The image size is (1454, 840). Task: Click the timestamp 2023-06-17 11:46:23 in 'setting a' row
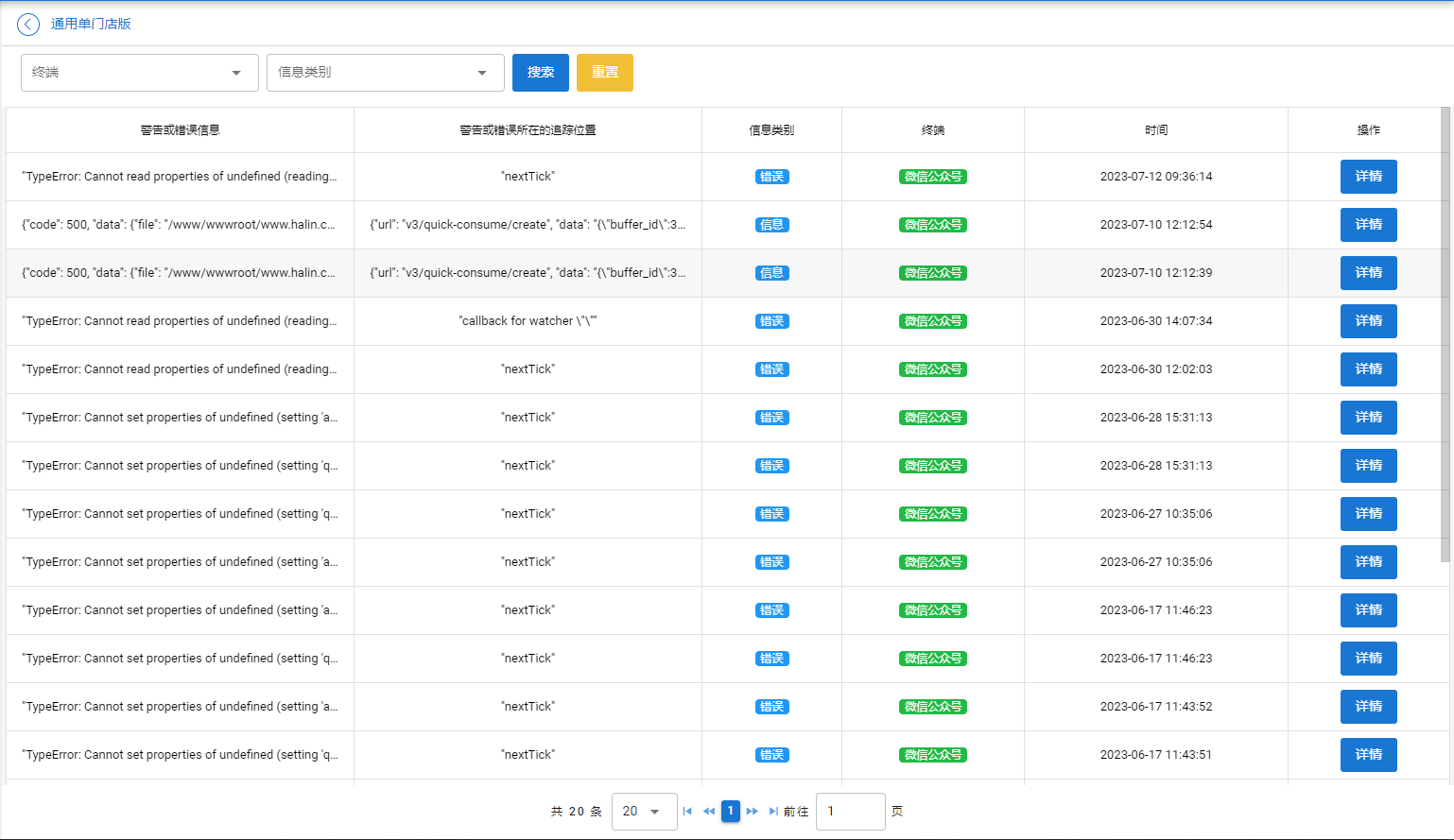click(x=1156, y=610)
